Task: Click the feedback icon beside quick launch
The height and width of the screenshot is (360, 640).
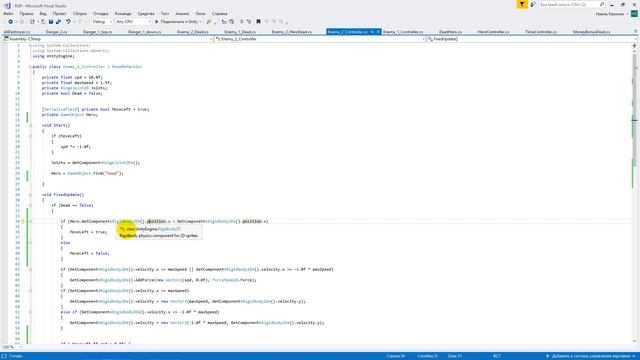Action: click(533, 4)
